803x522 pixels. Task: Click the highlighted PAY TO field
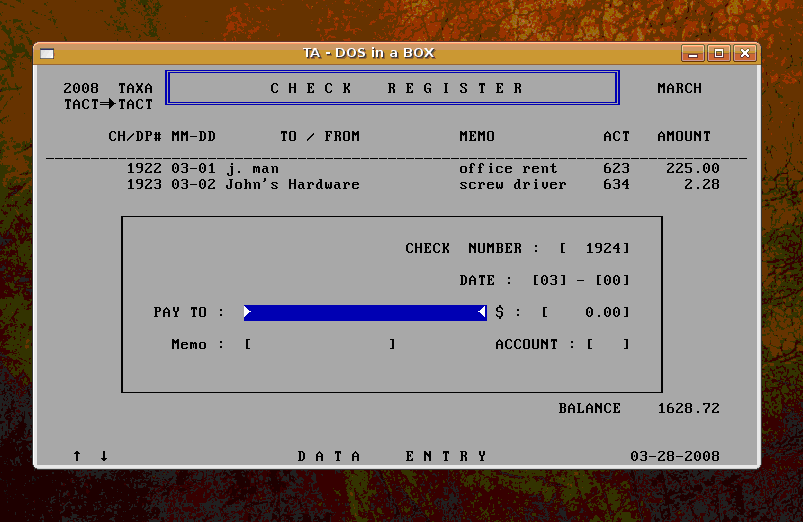coord(365,313)
